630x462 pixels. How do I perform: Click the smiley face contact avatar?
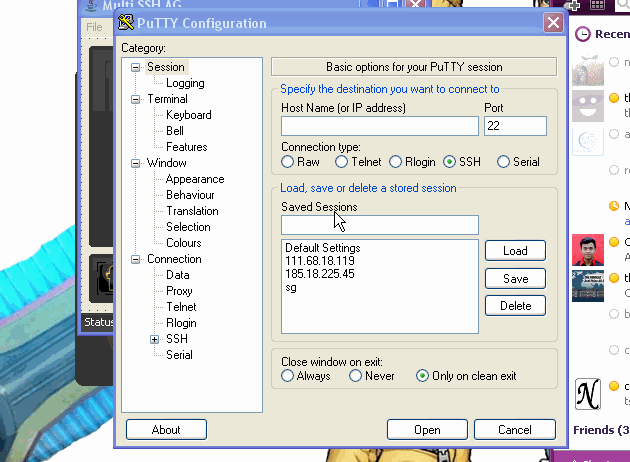click(587, 106)
